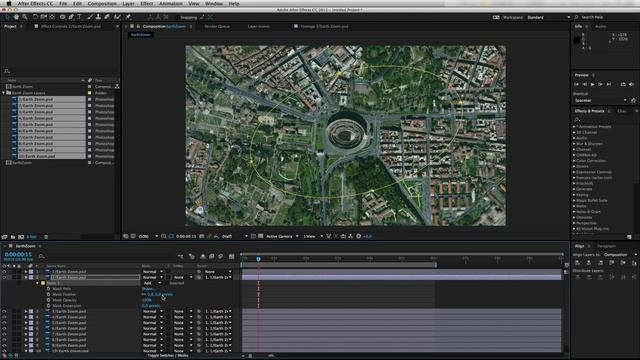Toggle timeline shy layers icon
This screenshot has height=360, width=640.
coord(202,256)
